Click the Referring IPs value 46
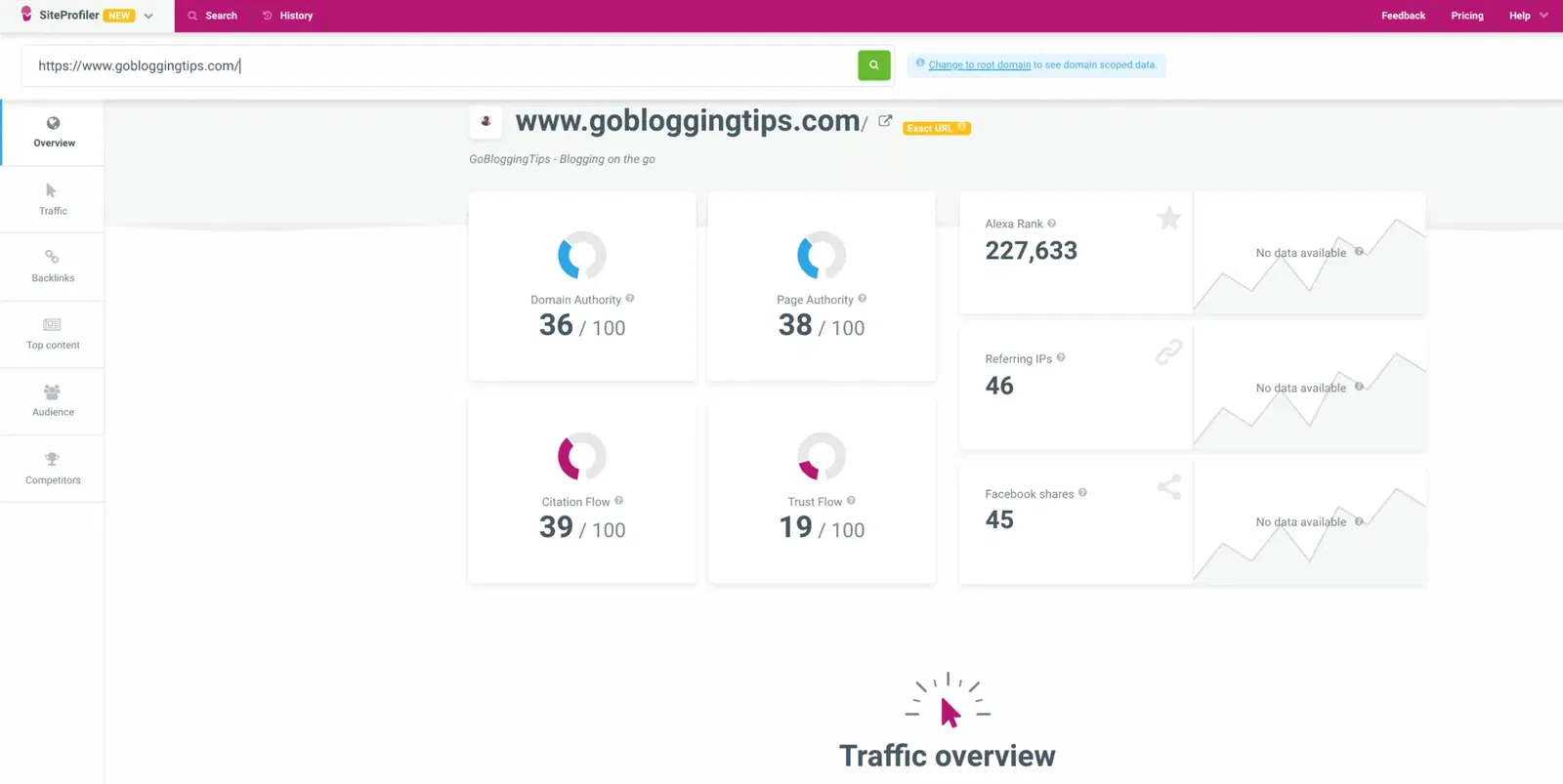 [999, 386]
